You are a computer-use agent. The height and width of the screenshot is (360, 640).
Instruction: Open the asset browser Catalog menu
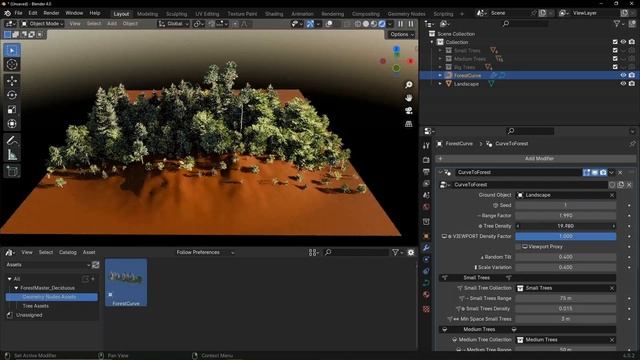tap(68, 253)
